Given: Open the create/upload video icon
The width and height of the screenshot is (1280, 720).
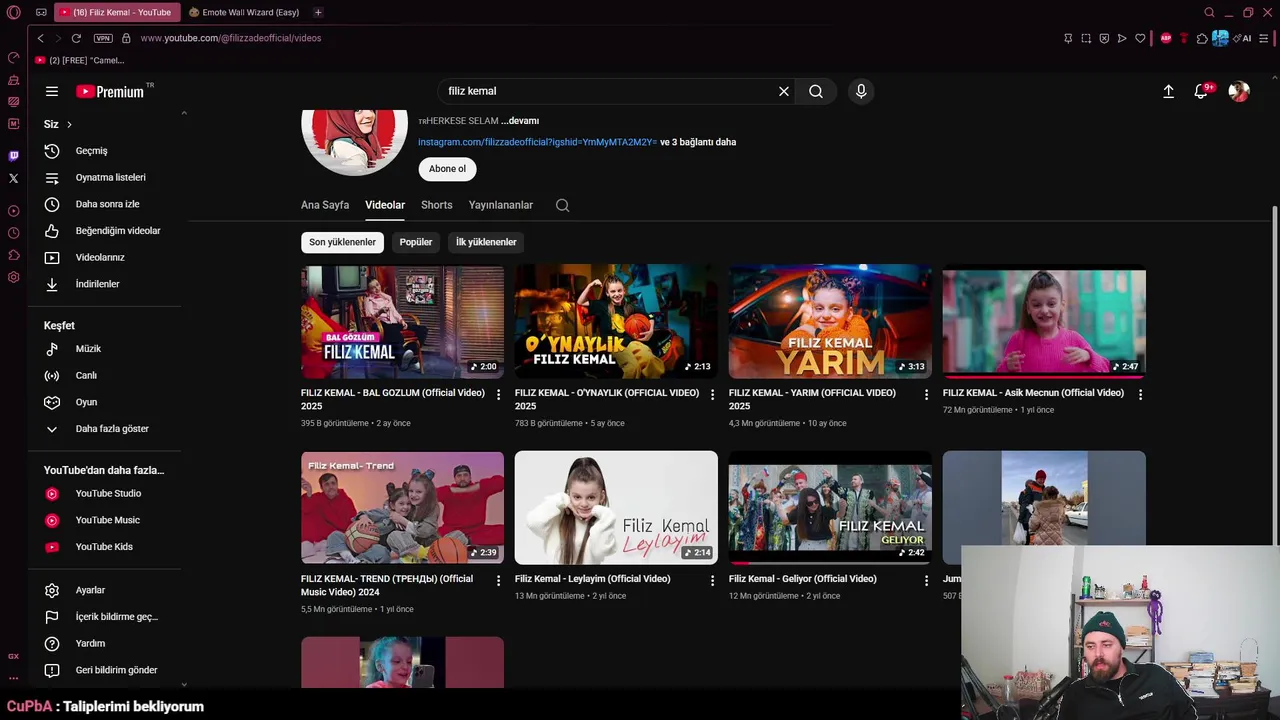Looking at the screenshot, I should (1168, 91).
